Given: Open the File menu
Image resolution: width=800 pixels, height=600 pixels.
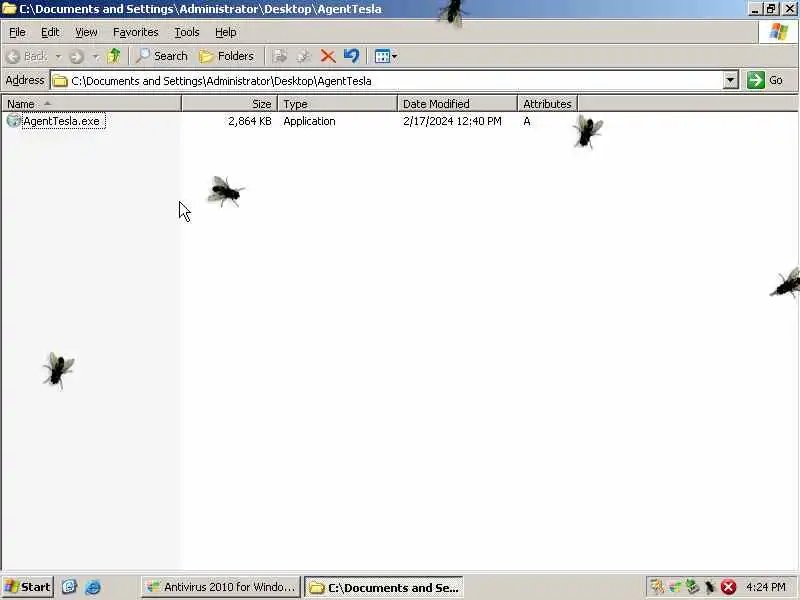Looking at the screenshot, I should pos(17,32).
